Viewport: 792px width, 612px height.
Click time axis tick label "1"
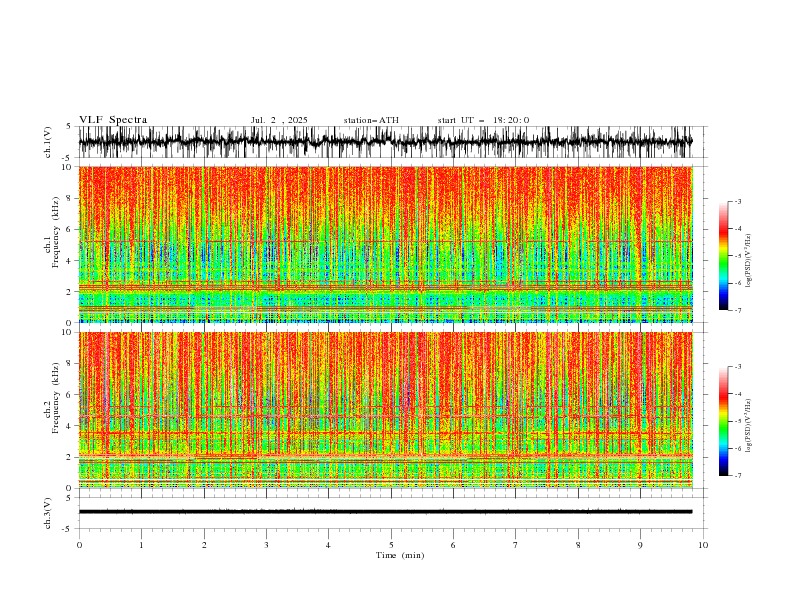(141, 545)
